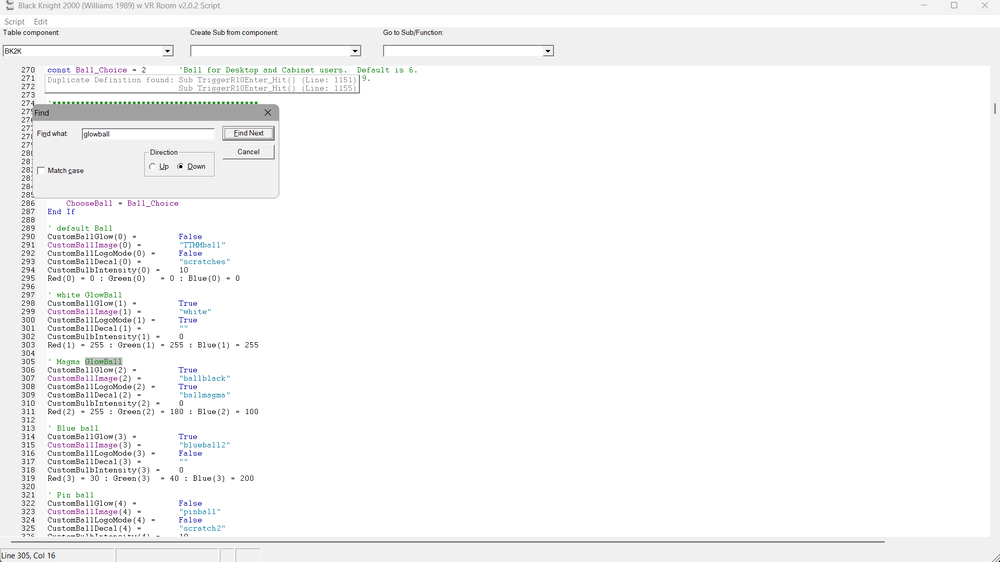The image size is (1000, 562).
Task: Close the Find dialog with X
Action: pos(268,113)
